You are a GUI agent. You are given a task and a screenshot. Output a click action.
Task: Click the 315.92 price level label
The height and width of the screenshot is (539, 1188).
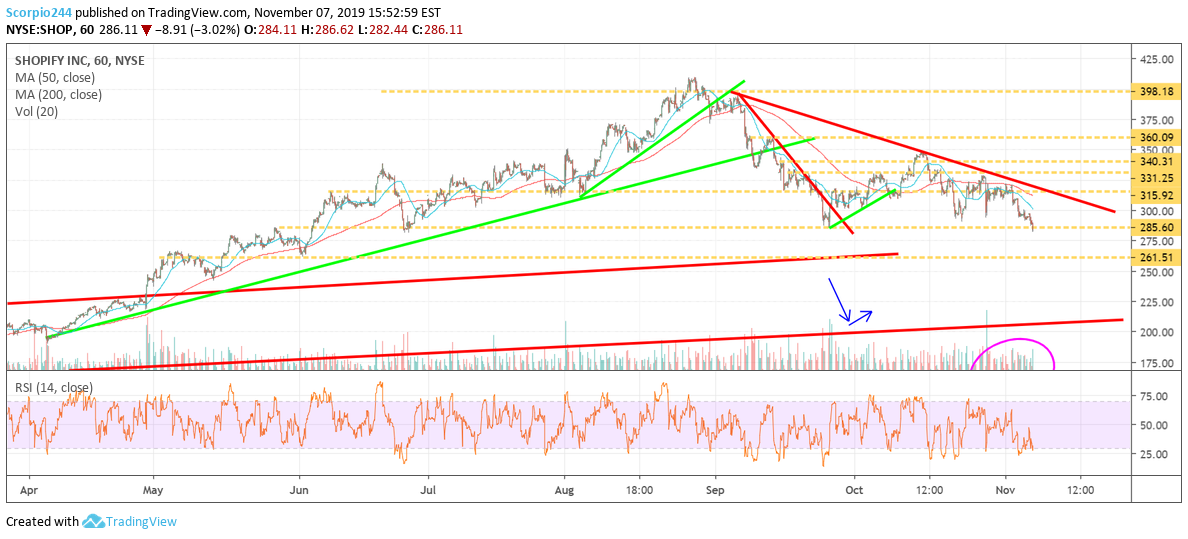pyautogui.click(x=1156, y=195)
